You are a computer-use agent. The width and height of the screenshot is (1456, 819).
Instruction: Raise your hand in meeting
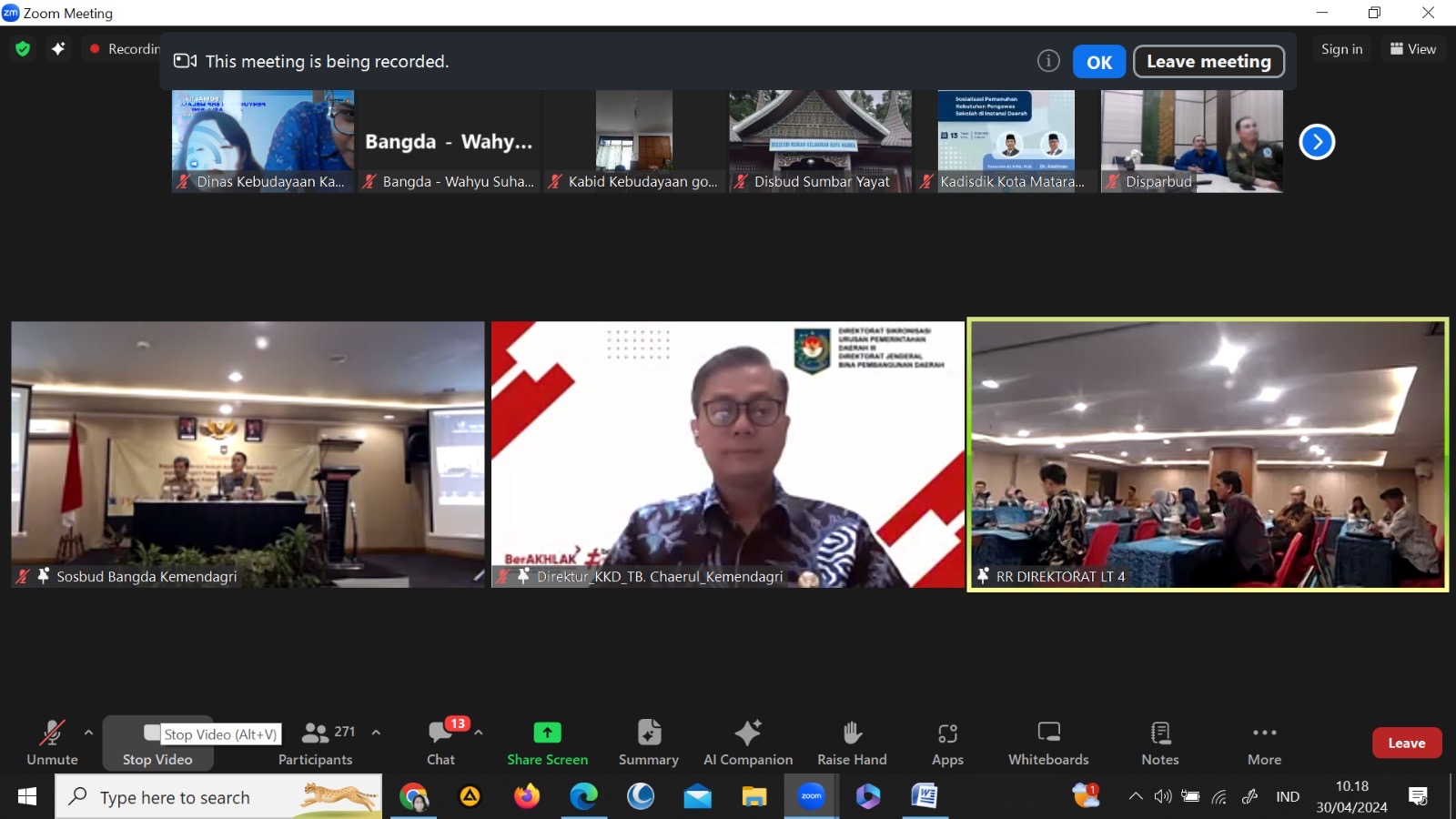(x=851, y=742)
